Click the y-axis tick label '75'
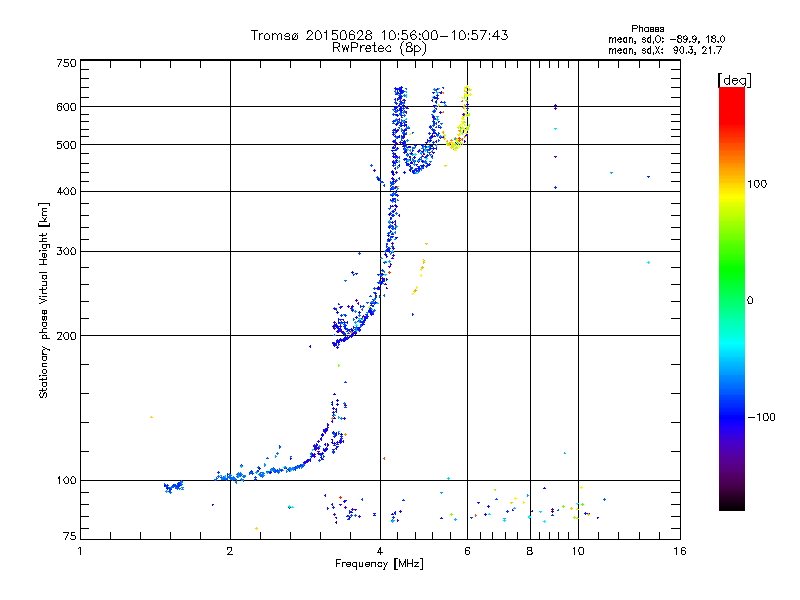The image size is (800, 600). click(70, 536)
